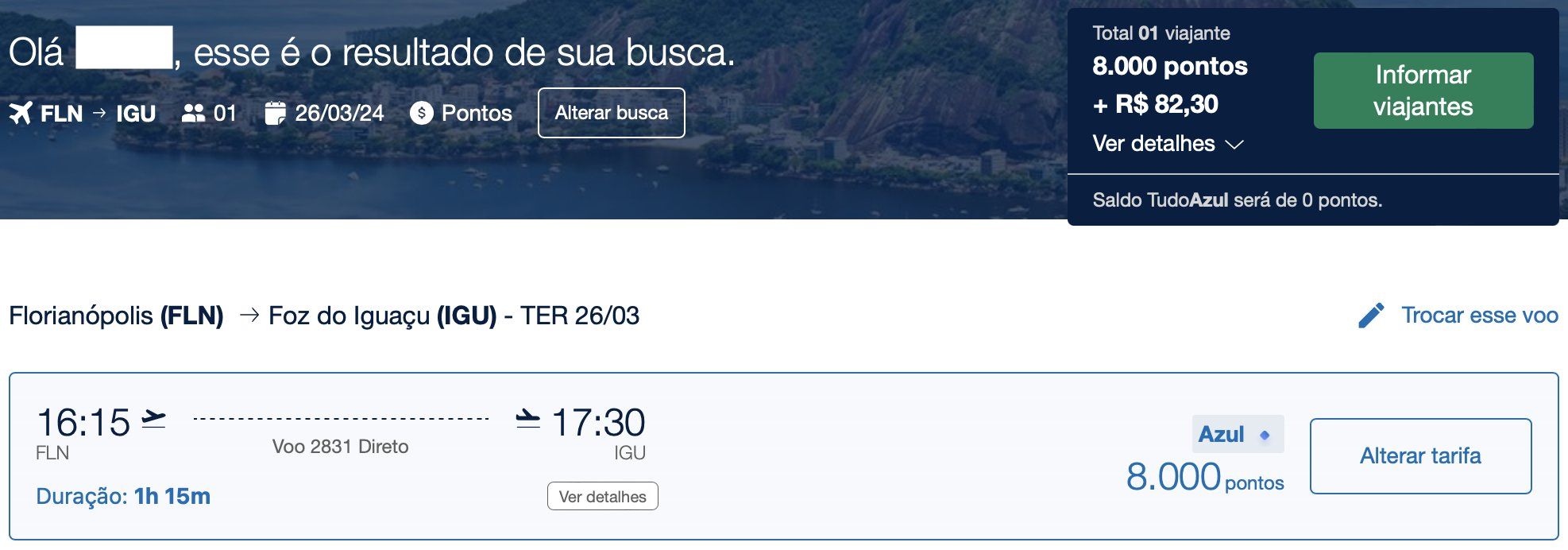
Task: Click the green Informar viajantes button
Action: click(x=1423, y=91)
